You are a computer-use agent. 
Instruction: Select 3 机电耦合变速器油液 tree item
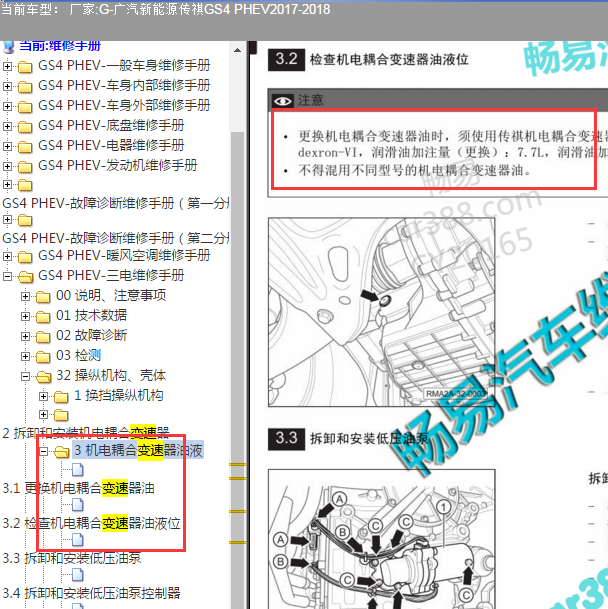(138, 451)
